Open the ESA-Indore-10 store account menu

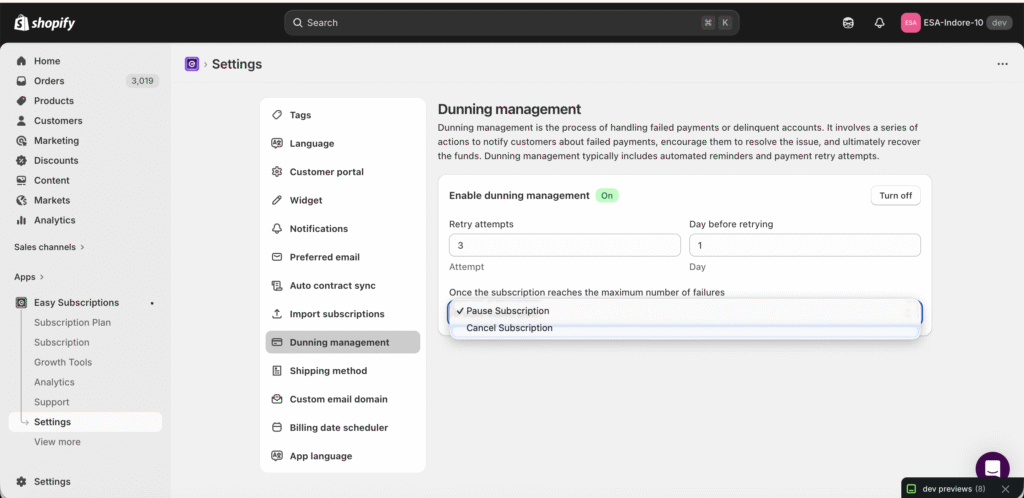(956, 22)
